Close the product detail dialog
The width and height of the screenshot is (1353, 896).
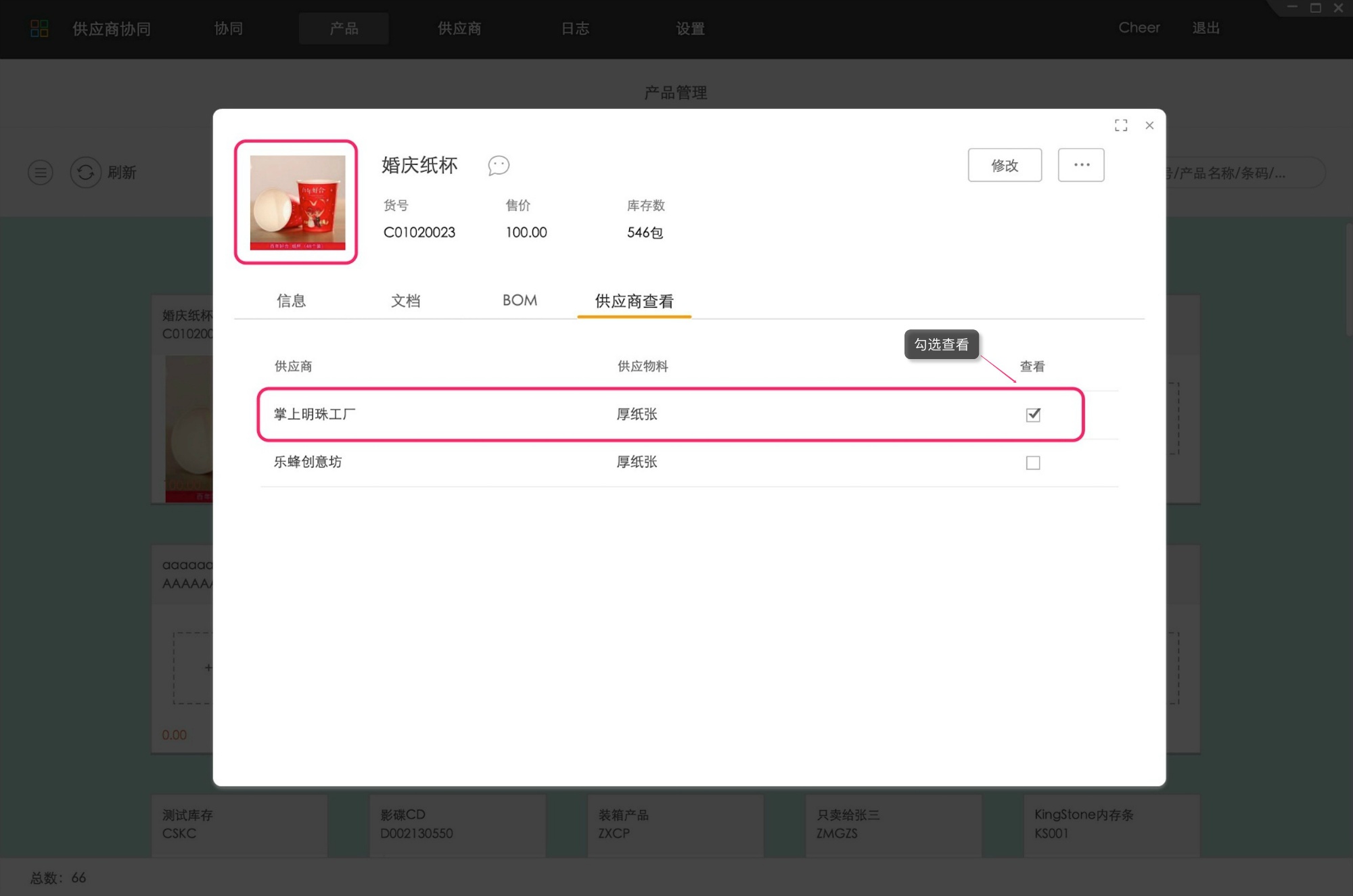pyautogui.click(x=1149, y=125)
